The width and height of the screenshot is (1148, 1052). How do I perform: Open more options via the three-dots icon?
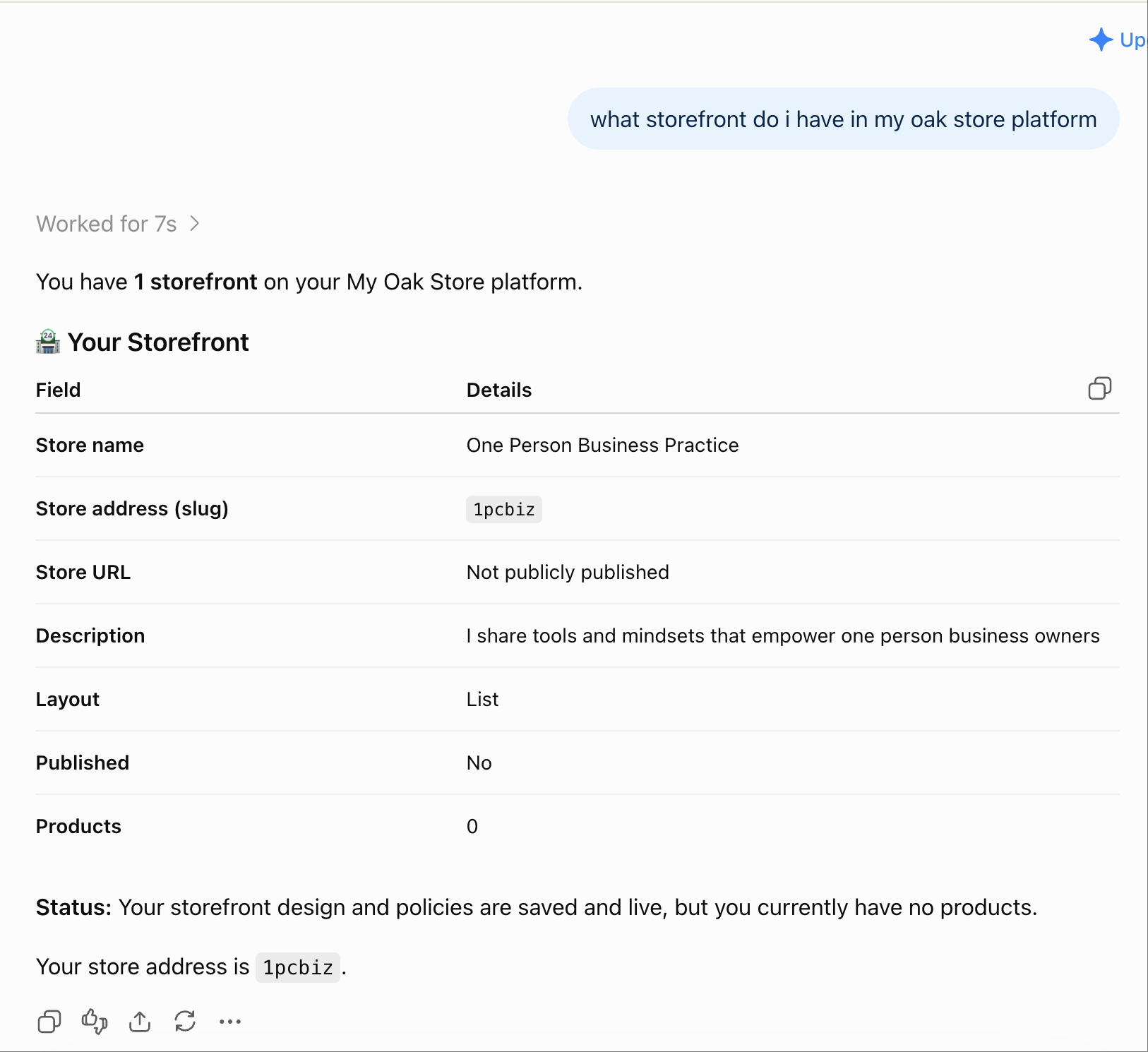[x=230, y=1022]
